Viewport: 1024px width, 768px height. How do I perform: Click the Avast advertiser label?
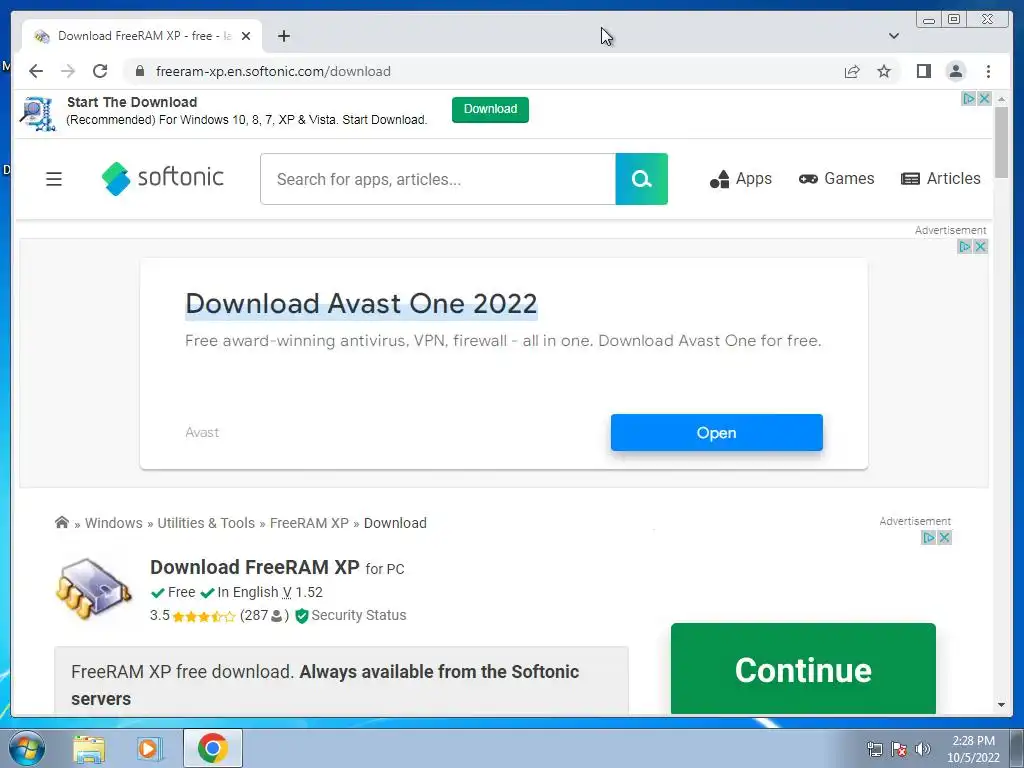click(202, 432)
